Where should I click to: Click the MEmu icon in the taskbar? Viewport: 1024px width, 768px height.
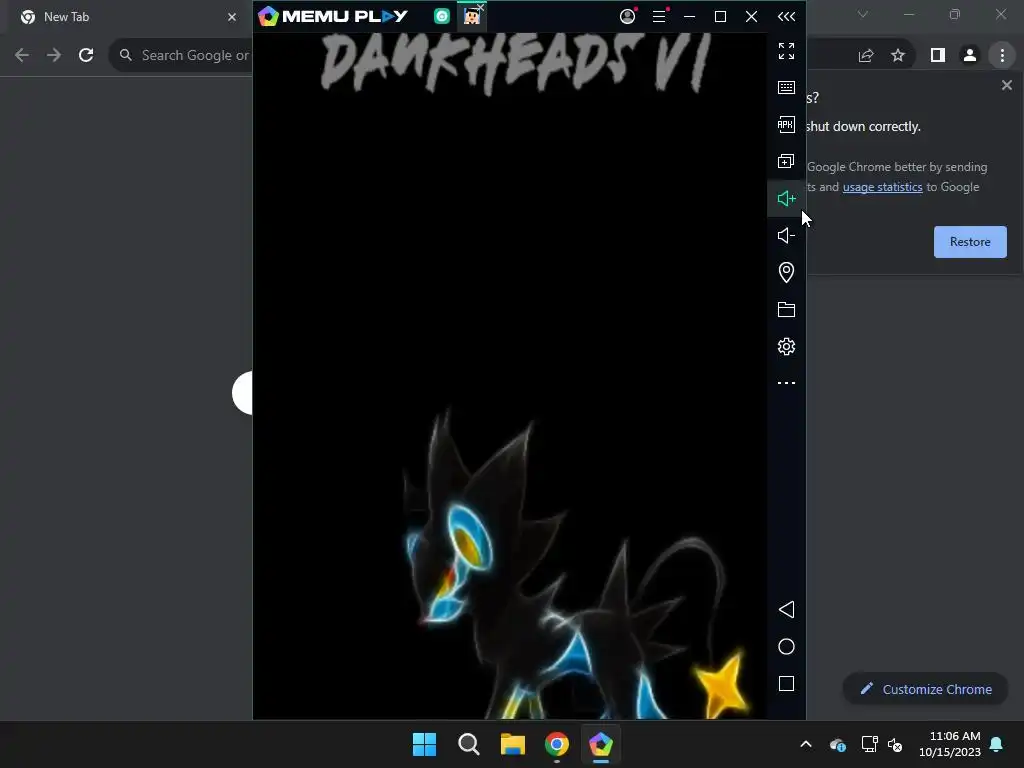pyautogui.click(x=601, y=744)
